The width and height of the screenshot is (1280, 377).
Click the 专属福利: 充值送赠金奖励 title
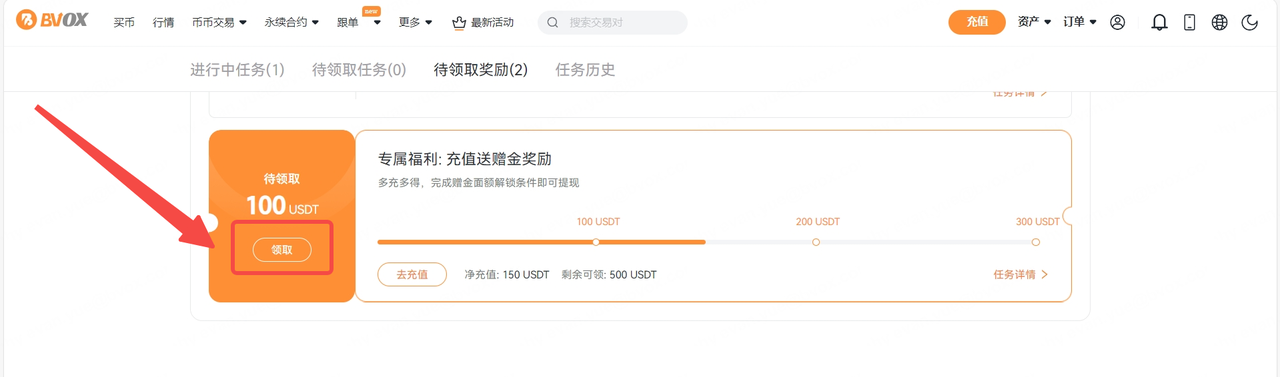pos(465,159)
